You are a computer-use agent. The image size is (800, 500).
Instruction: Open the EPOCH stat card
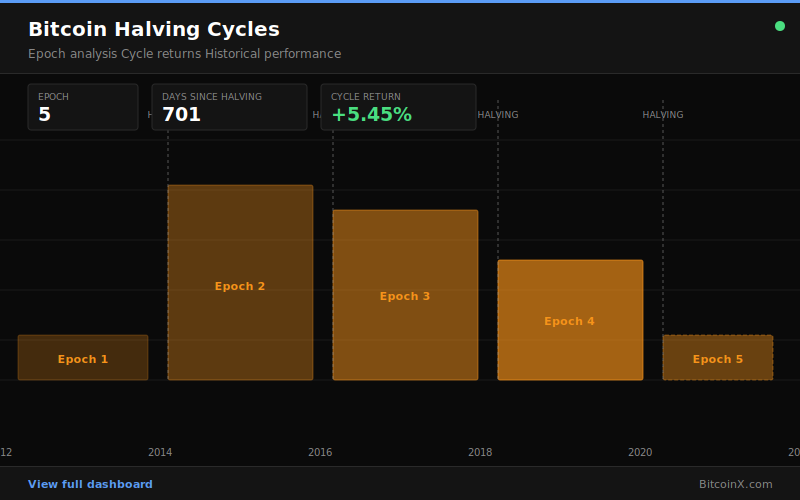click(83, 107)
